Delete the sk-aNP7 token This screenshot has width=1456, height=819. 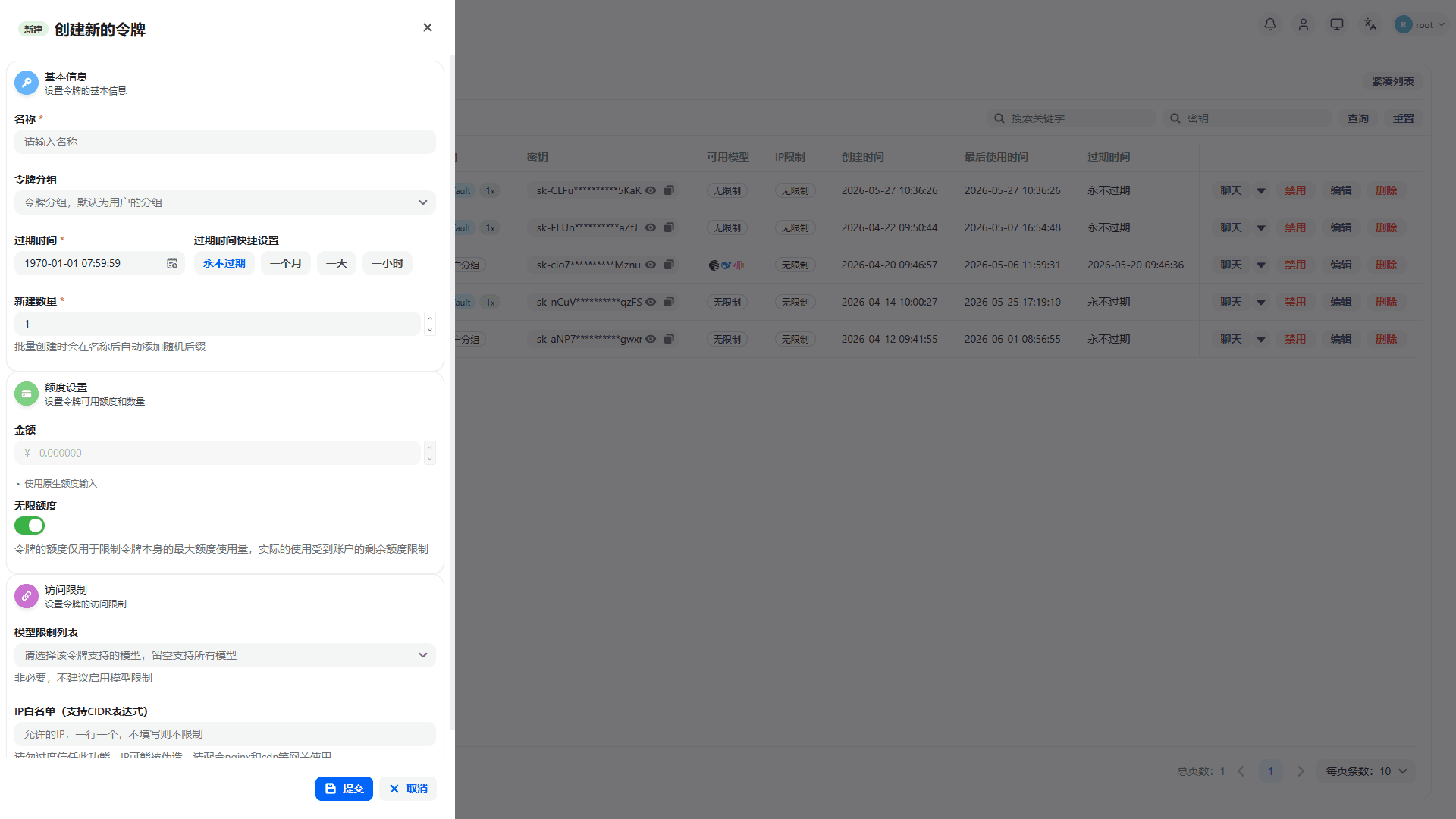point(1386,339)
